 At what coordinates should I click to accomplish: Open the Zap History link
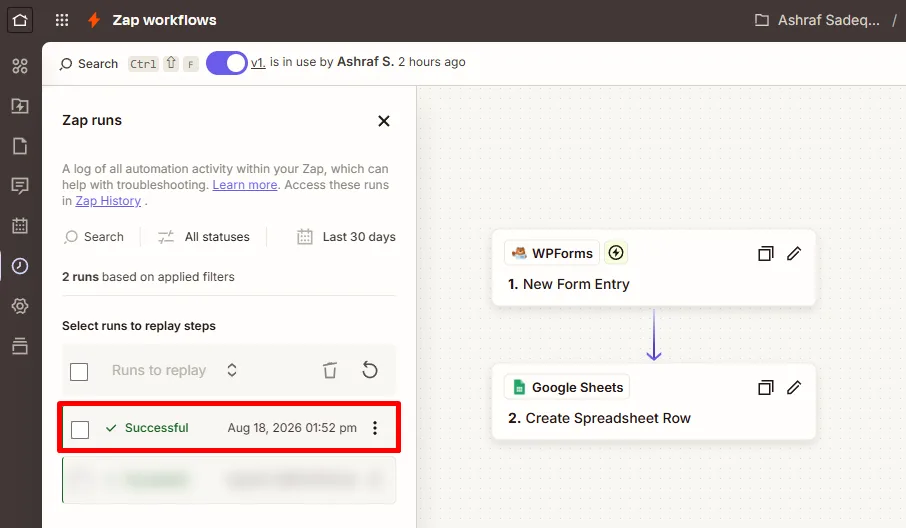click(108, 200)
